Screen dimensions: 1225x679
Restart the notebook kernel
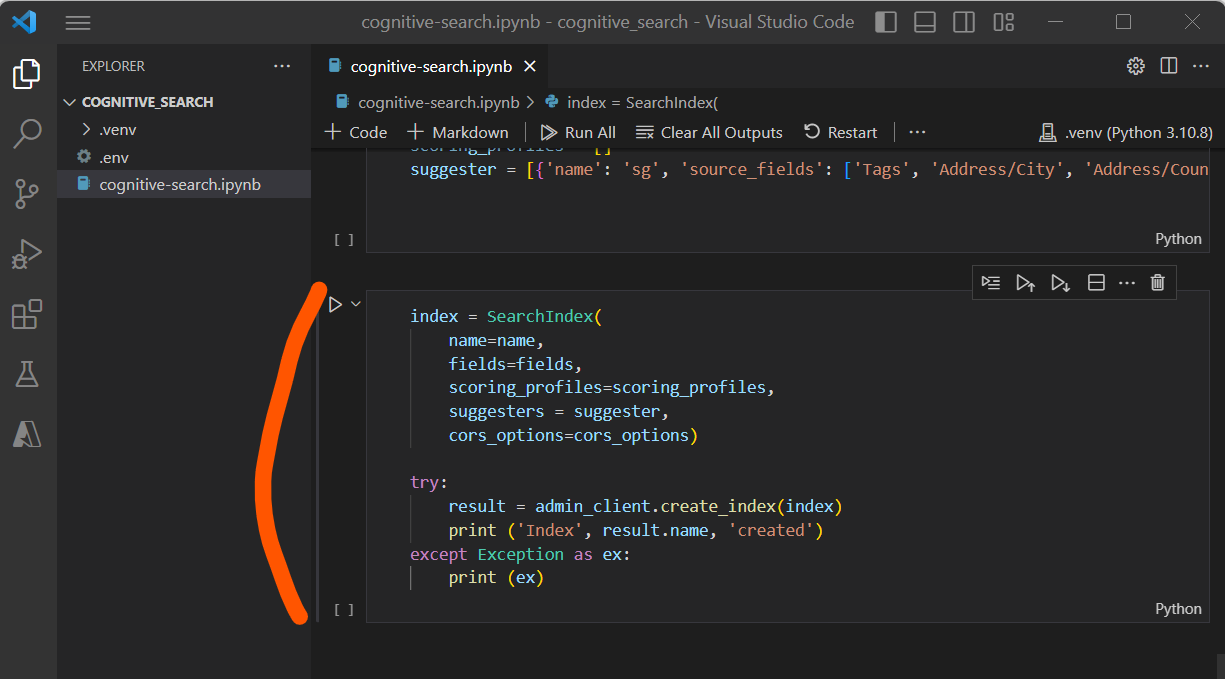coord(840,132)
